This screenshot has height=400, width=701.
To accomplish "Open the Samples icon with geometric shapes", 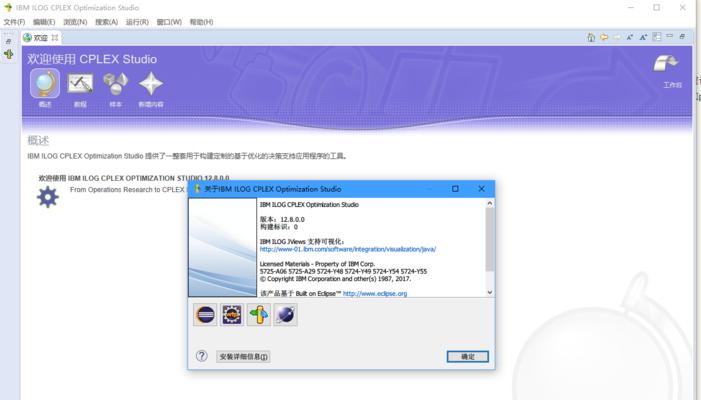I will (115, 84).
